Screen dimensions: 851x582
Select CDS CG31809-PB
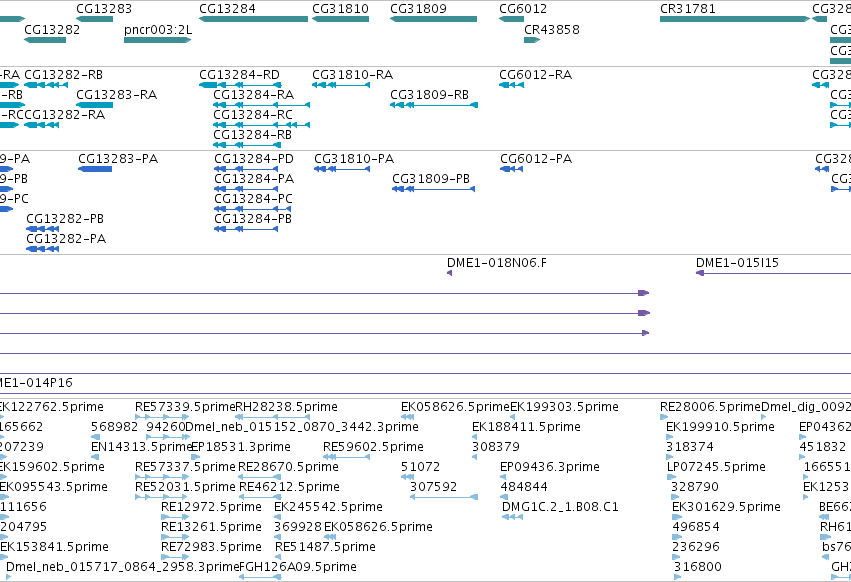[431, 179]
